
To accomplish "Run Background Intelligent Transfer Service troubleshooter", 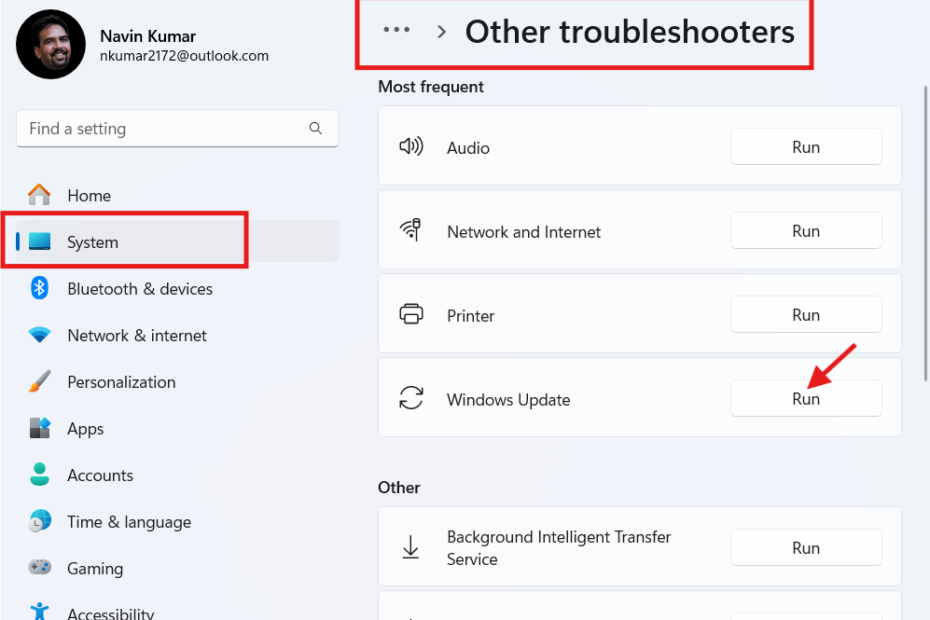I will coord(805,547).
